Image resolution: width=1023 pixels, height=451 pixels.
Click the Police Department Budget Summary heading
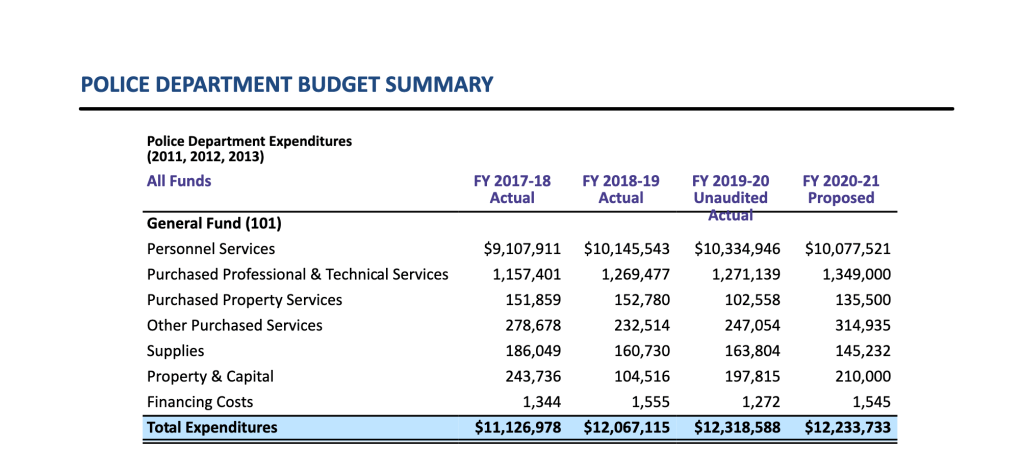tap(287, 84)
